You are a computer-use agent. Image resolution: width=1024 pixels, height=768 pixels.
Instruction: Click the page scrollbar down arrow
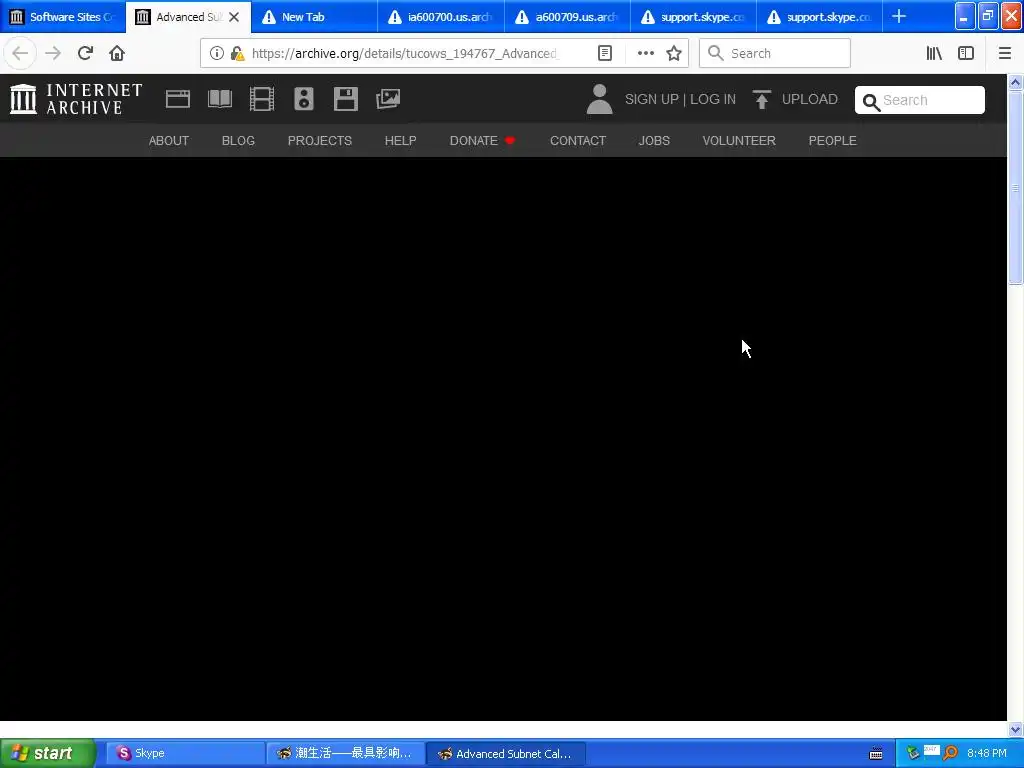[x=1015, y=729]
